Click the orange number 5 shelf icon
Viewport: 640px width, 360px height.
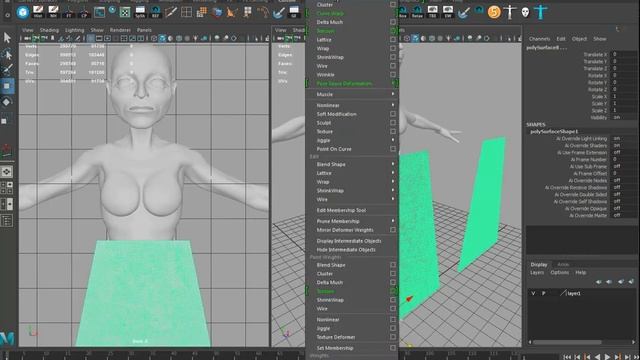click(x=494, y=12)
